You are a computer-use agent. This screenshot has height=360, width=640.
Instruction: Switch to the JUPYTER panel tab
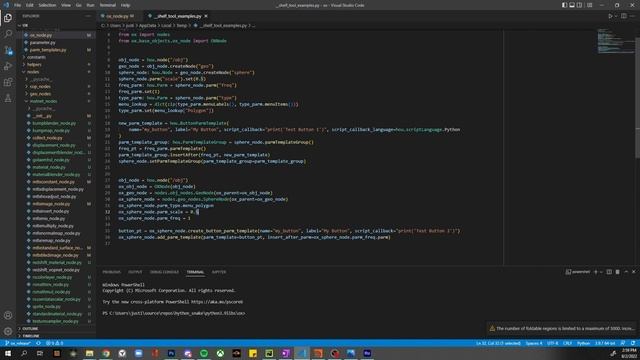tap(219, 272)
